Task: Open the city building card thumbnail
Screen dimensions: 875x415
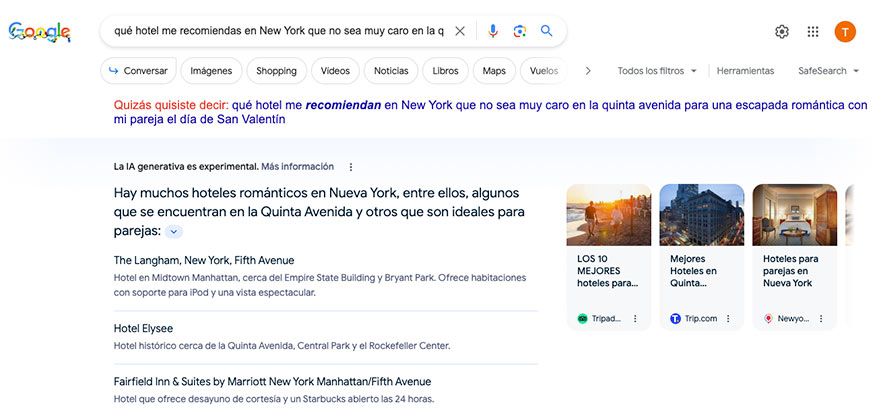Action: 701,215
